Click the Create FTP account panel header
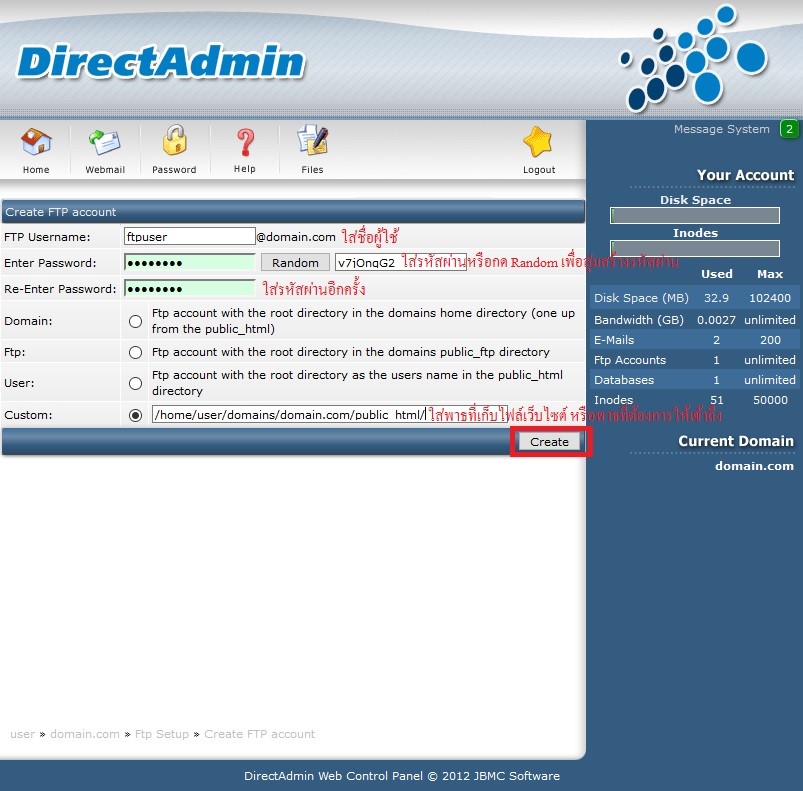 [293, 212]
